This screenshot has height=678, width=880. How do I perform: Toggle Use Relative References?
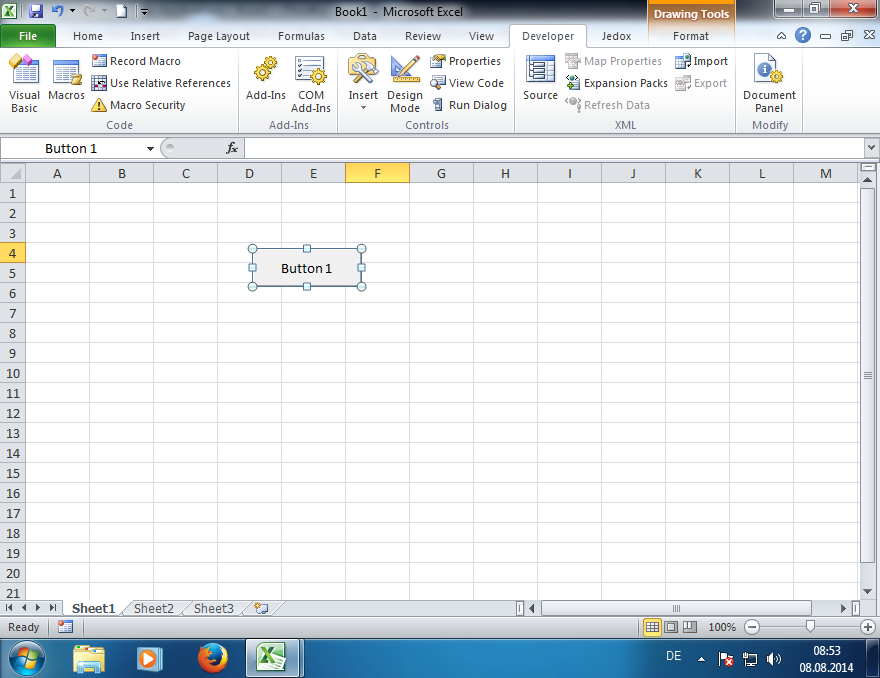point(161,83)
